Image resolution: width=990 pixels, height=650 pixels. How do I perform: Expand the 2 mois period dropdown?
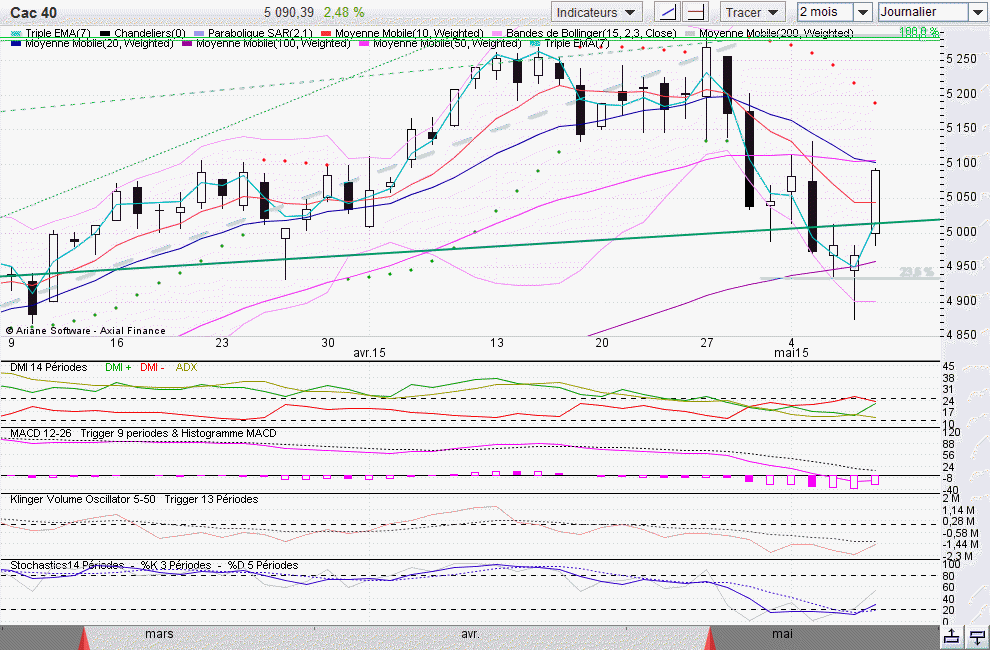point(861,12)
